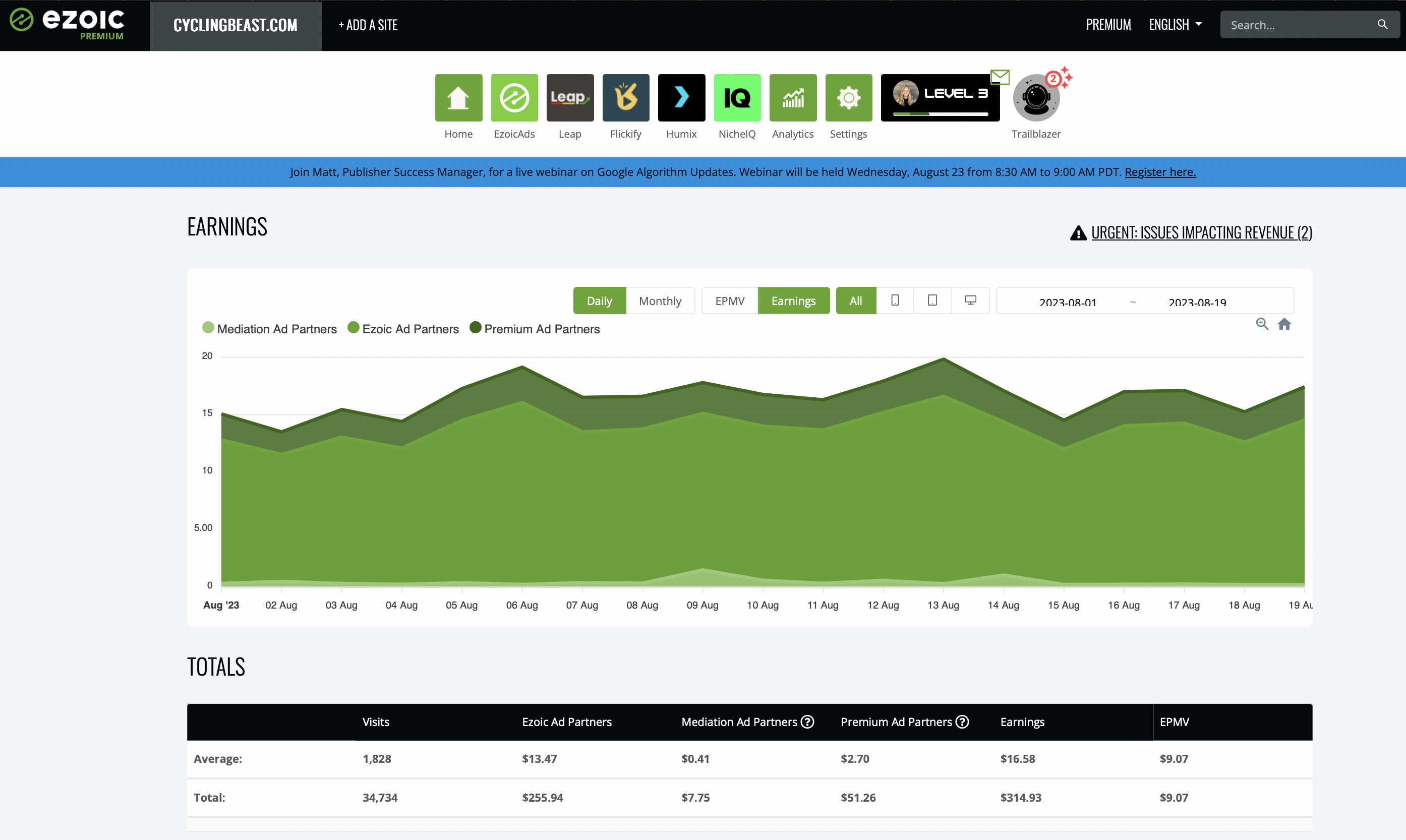The width and height of the screenshot is (1406, 840).
Task: Switch chart to Daily view
Action: pyautogui.click(x=600, y=301)
